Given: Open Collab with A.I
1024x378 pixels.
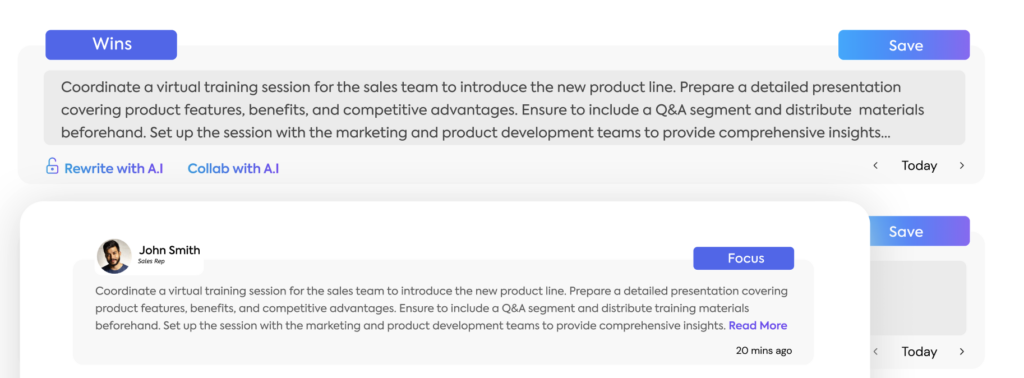Looking at the screenshot, I should (x=233, y=168).
